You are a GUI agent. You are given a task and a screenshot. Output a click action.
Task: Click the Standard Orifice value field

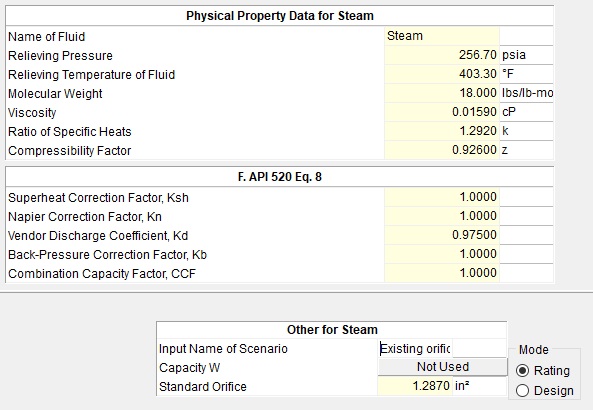point(415,386)
